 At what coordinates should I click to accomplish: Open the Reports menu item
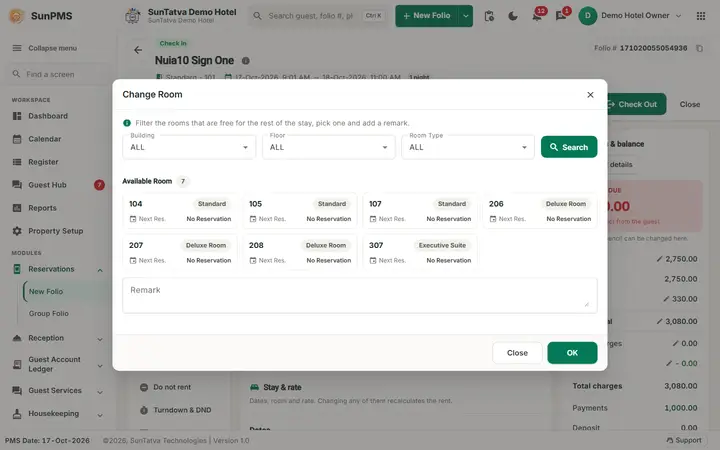click(42, 208)
